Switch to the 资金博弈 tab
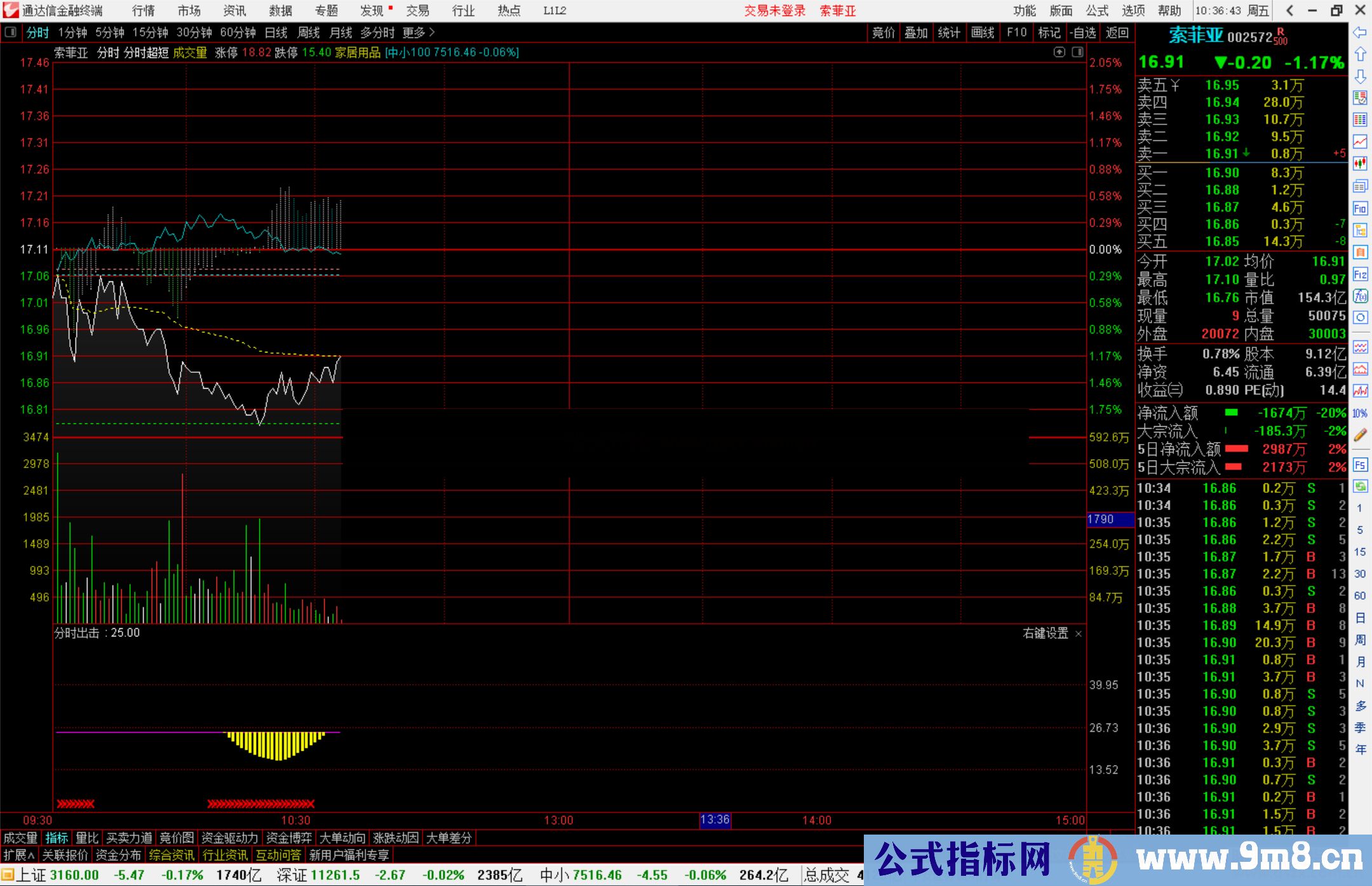 pos(289,838)
